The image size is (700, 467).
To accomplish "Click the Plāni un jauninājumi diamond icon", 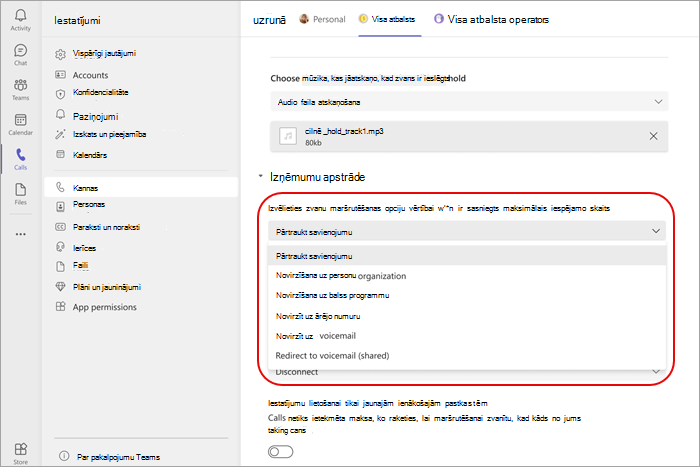I will click(60, 287).
